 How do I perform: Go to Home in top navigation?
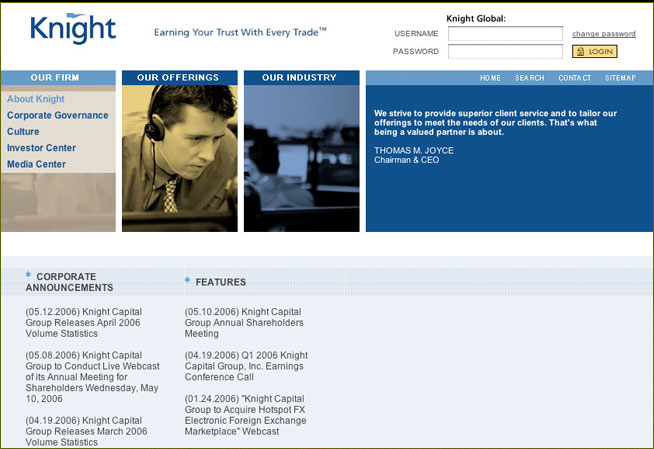490,78
